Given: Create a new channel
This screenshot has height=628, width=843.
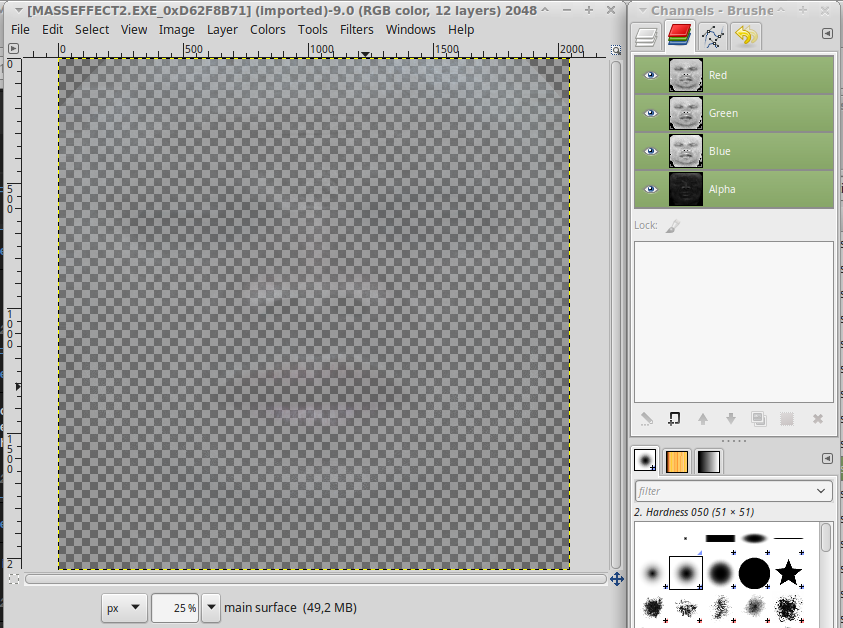Looking at the screenshot, I should [674, 419].
